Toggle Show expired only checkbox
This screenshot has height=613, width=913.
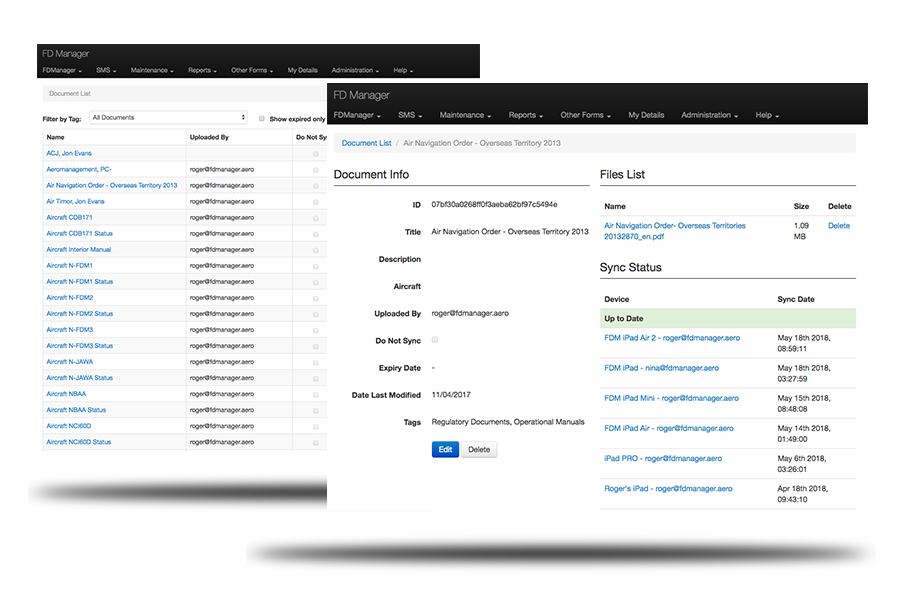(x=261, y=119)
